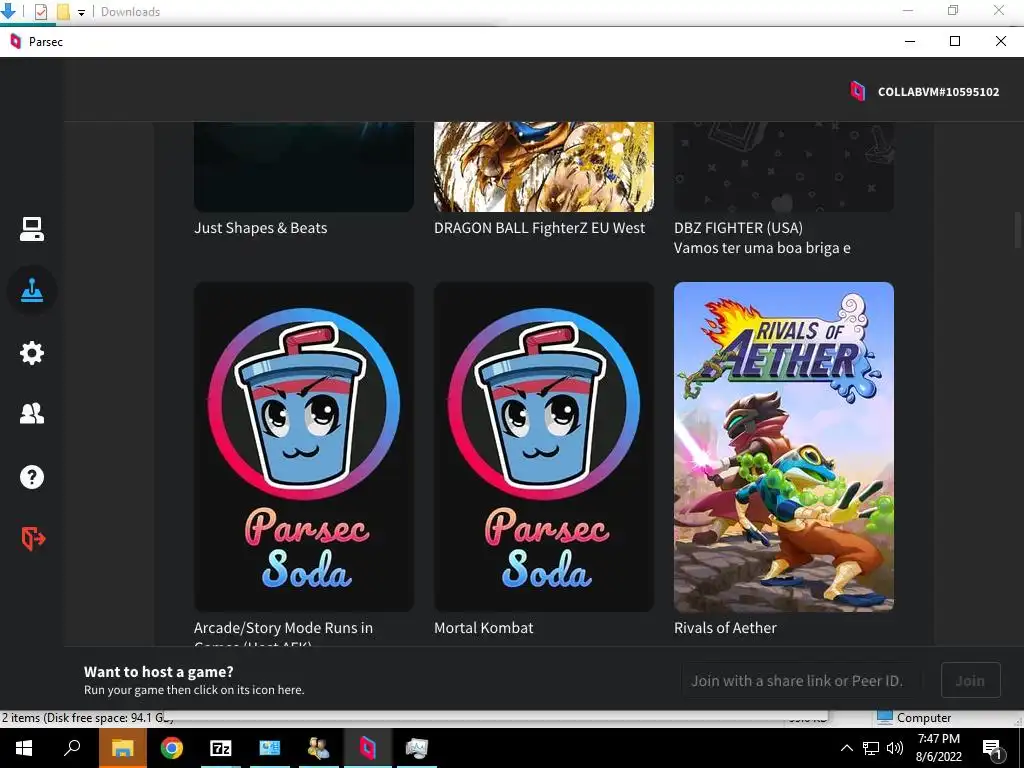
Task: Click quick access dropdown arrow in Downloads window
Action: tap(81, 12)
